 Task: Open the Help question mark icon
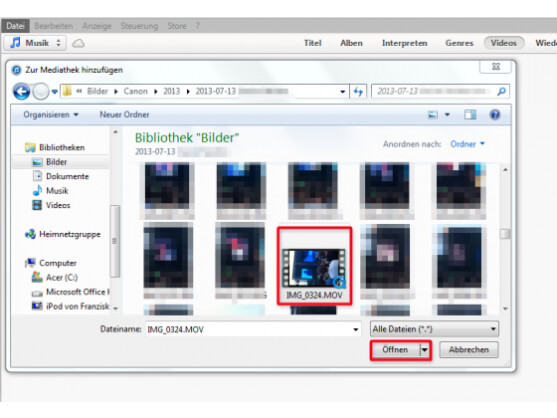tap(495, 115)
